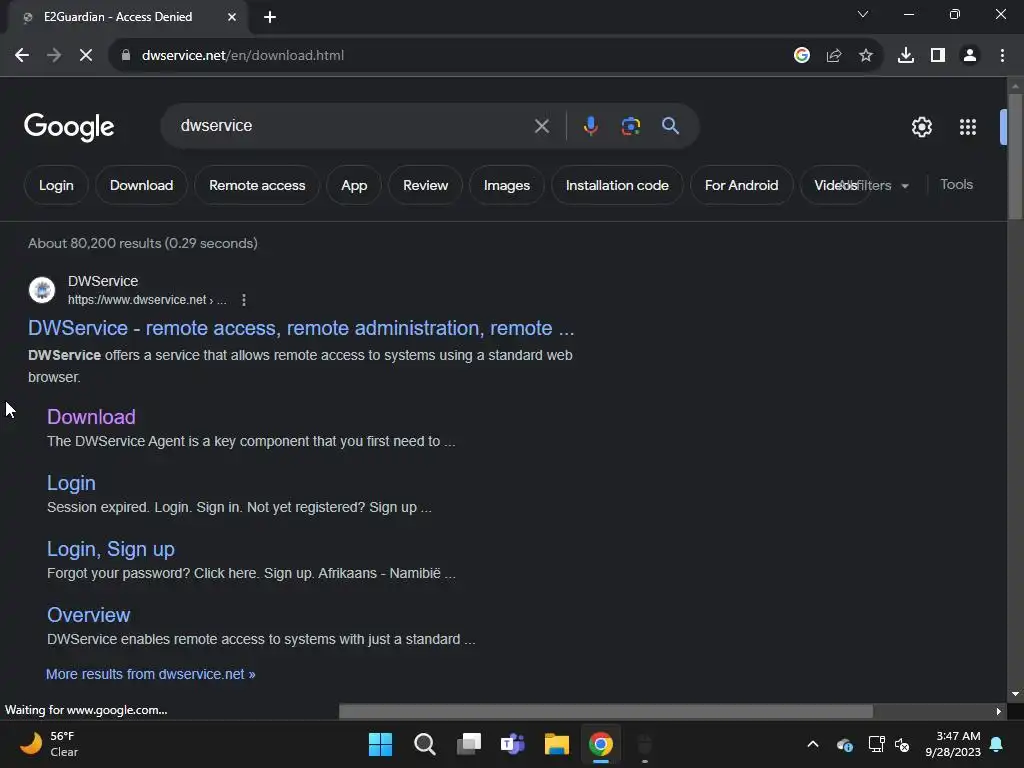Click the OneDrive cloud tray icon
The width and height of the screenshot is (1024, 768).
pos(845,744)
